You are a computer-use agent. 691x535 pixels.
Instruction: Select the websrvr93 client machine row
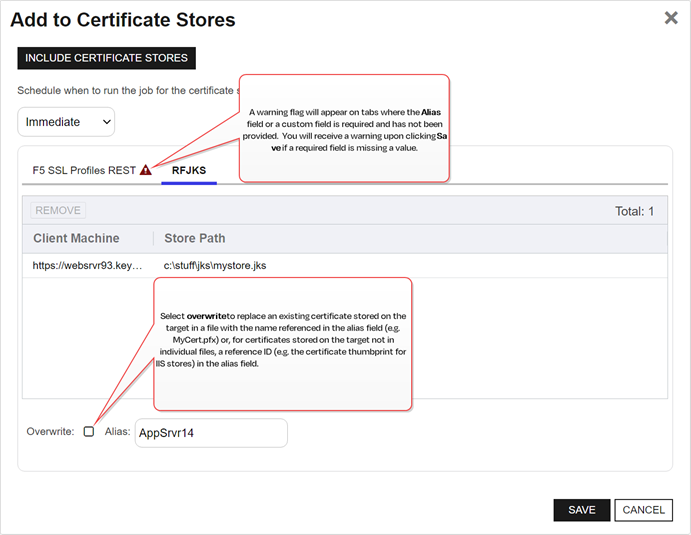pyautogui.click(x=88, y=265)
